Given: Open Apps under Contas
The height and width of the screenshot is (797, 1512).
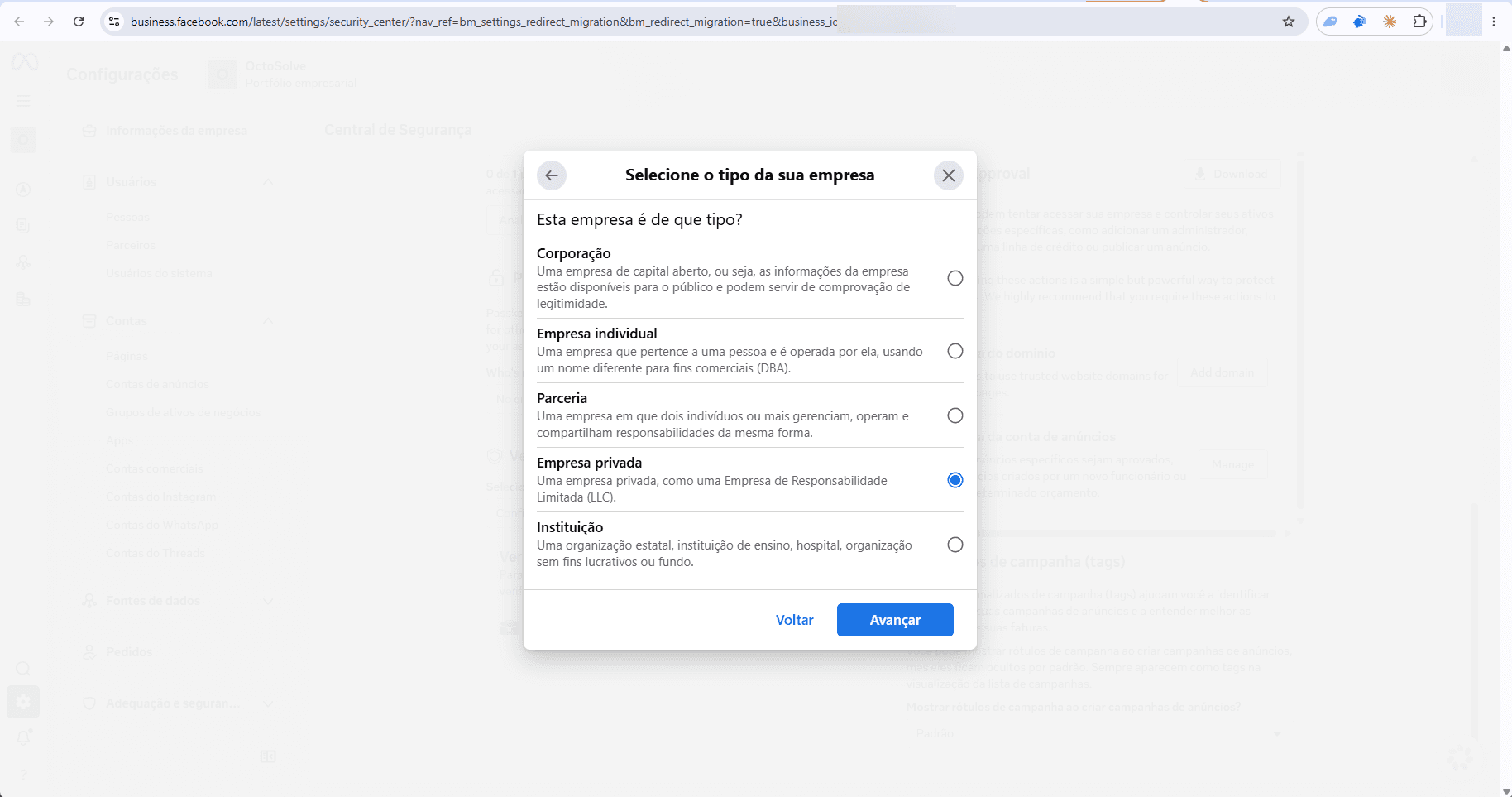Looking at the screenshot, I should 119,440.
